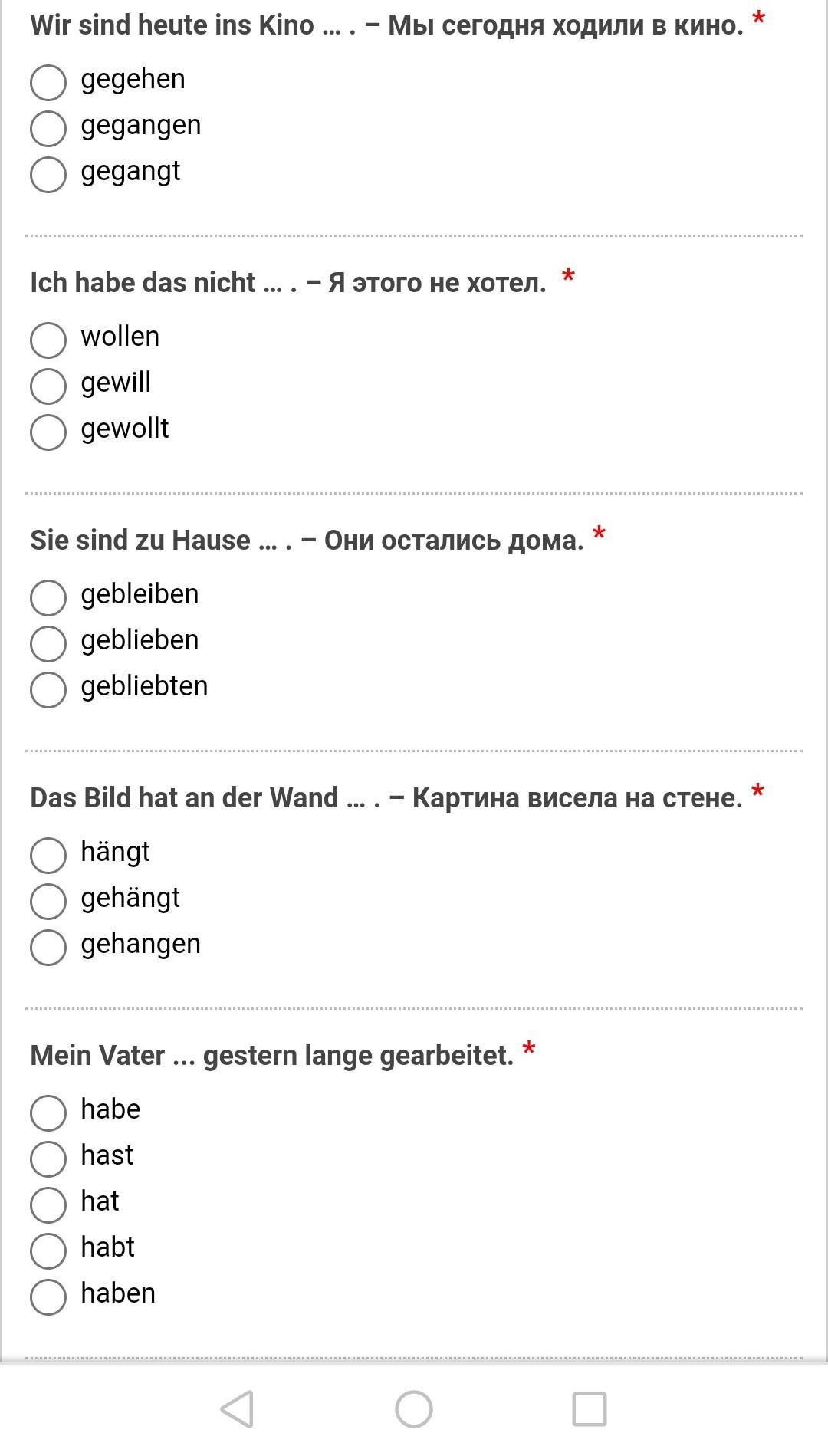The image size is (828, 1456).
Task: Select the 'haben' radio button
Action: pos(48,1297)
